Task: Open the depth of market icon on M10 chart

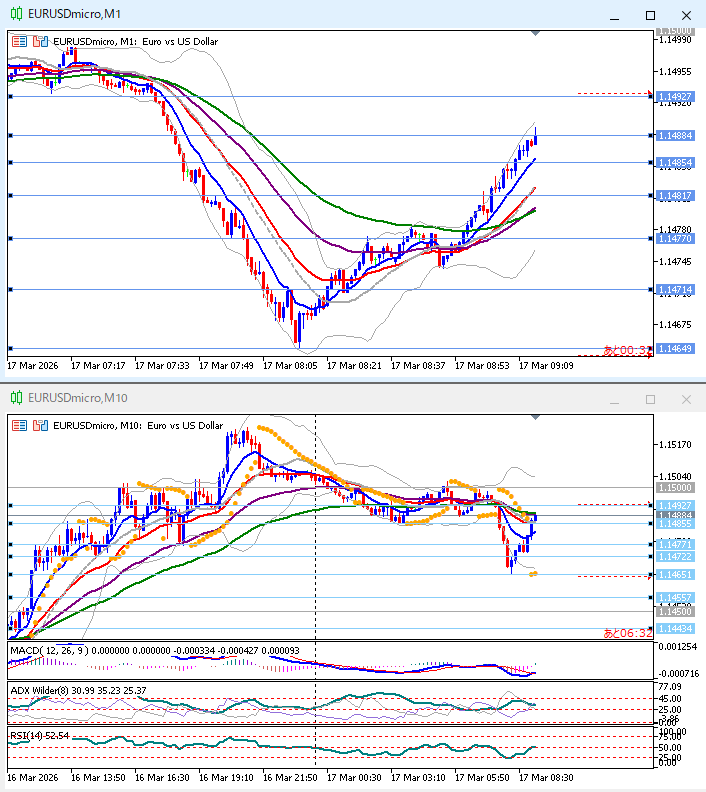Action: (39, 425)
